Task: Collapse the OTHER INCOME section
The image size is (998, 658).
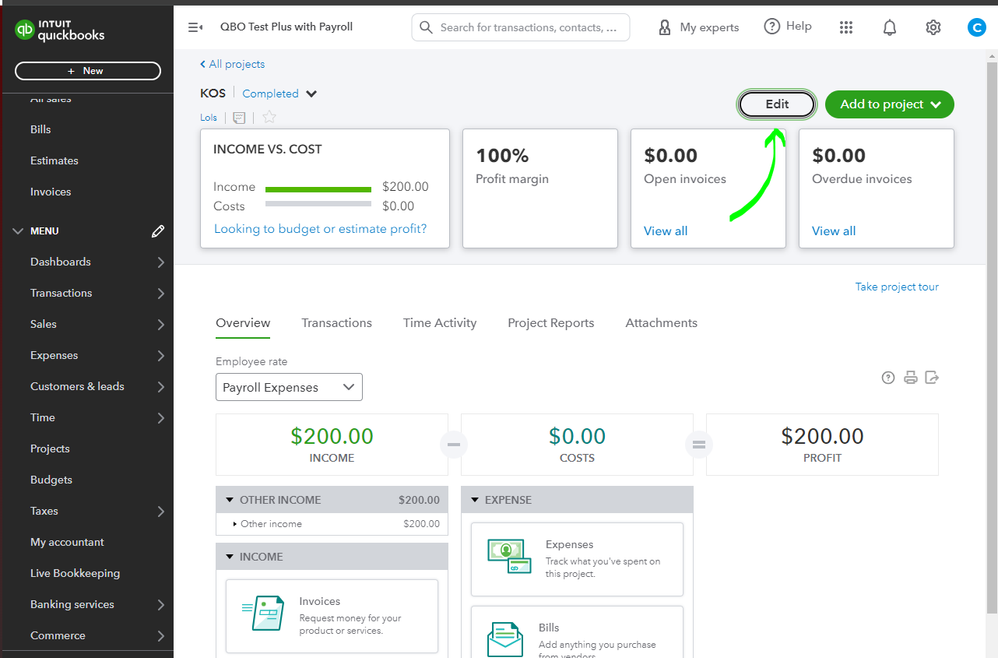Action: [230, 500]
